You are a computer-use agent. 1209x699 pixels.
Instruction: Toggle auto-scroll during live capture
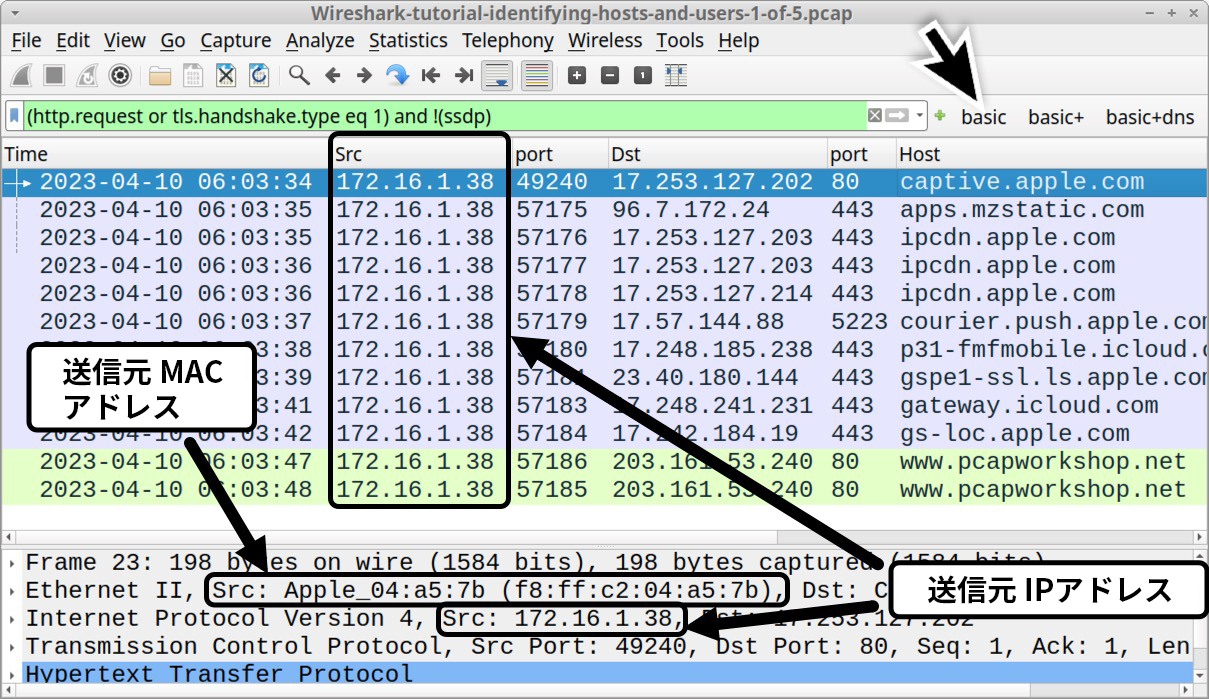coord(497,75)
